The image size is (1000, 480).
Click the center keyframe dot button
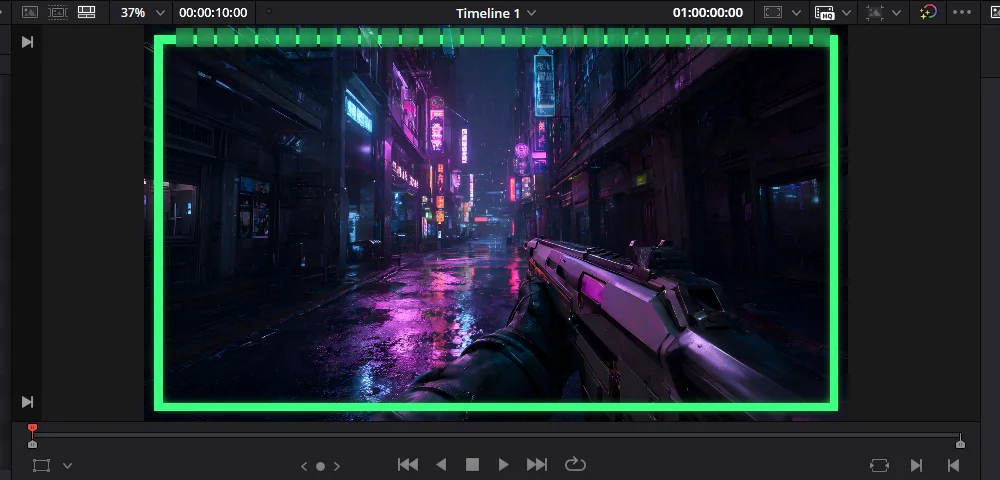(320, 467)
